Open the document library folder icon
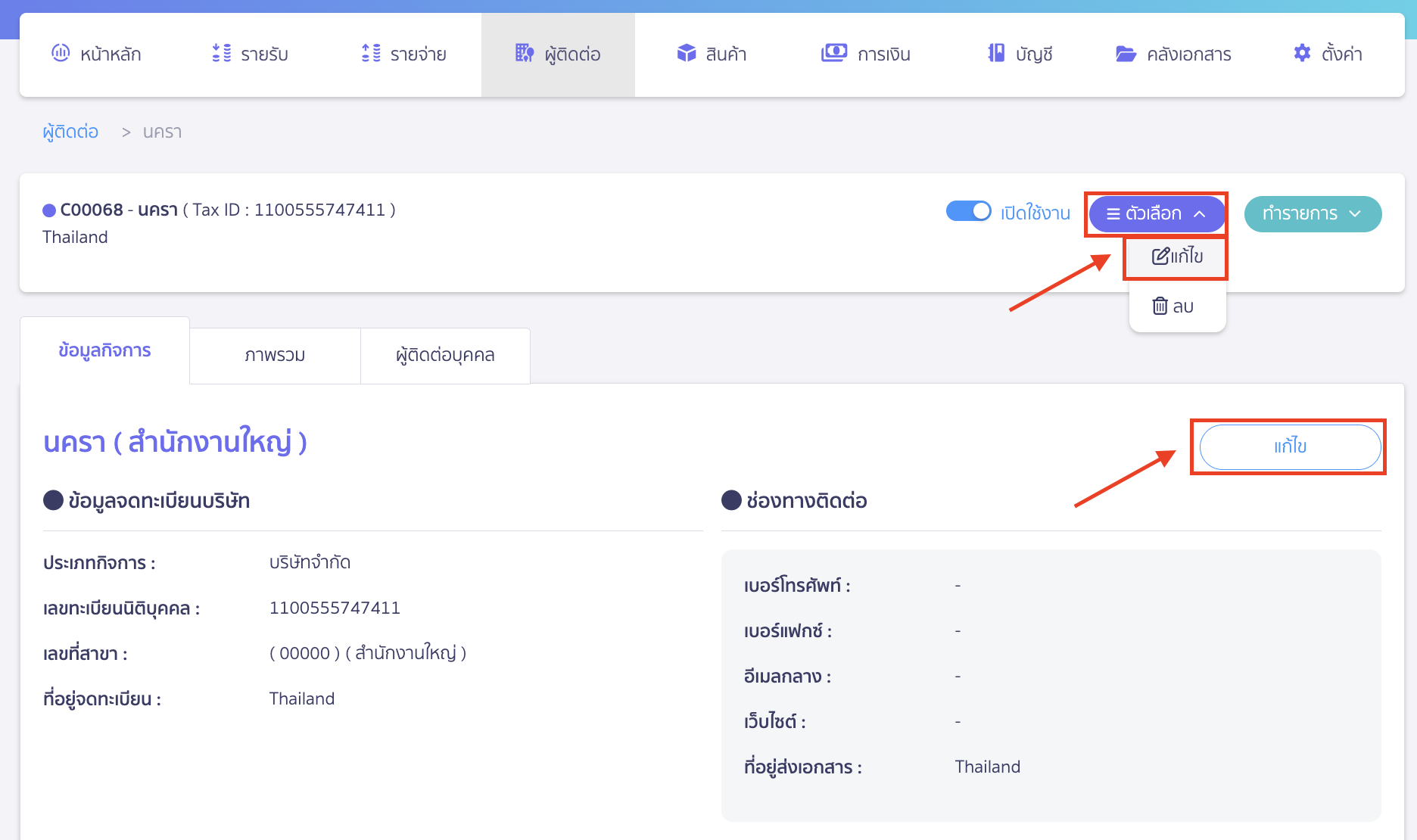 (x=1126, y=54)
